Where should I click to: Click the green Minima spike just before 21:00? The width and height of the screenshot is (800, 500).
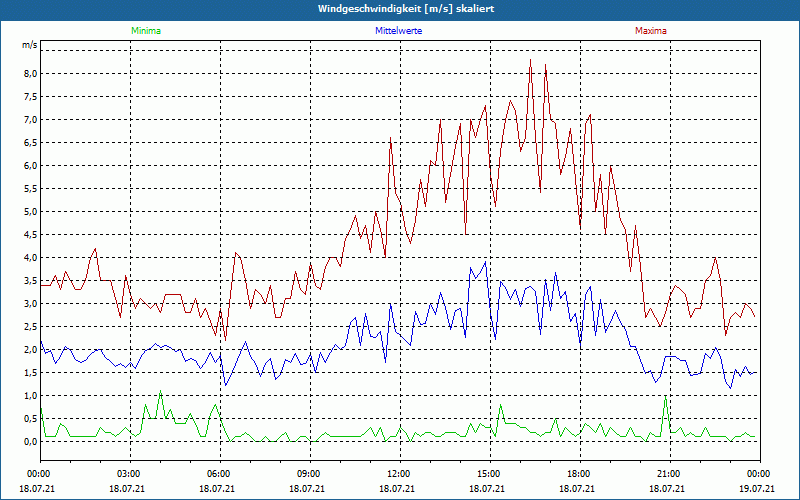[665, 396]
